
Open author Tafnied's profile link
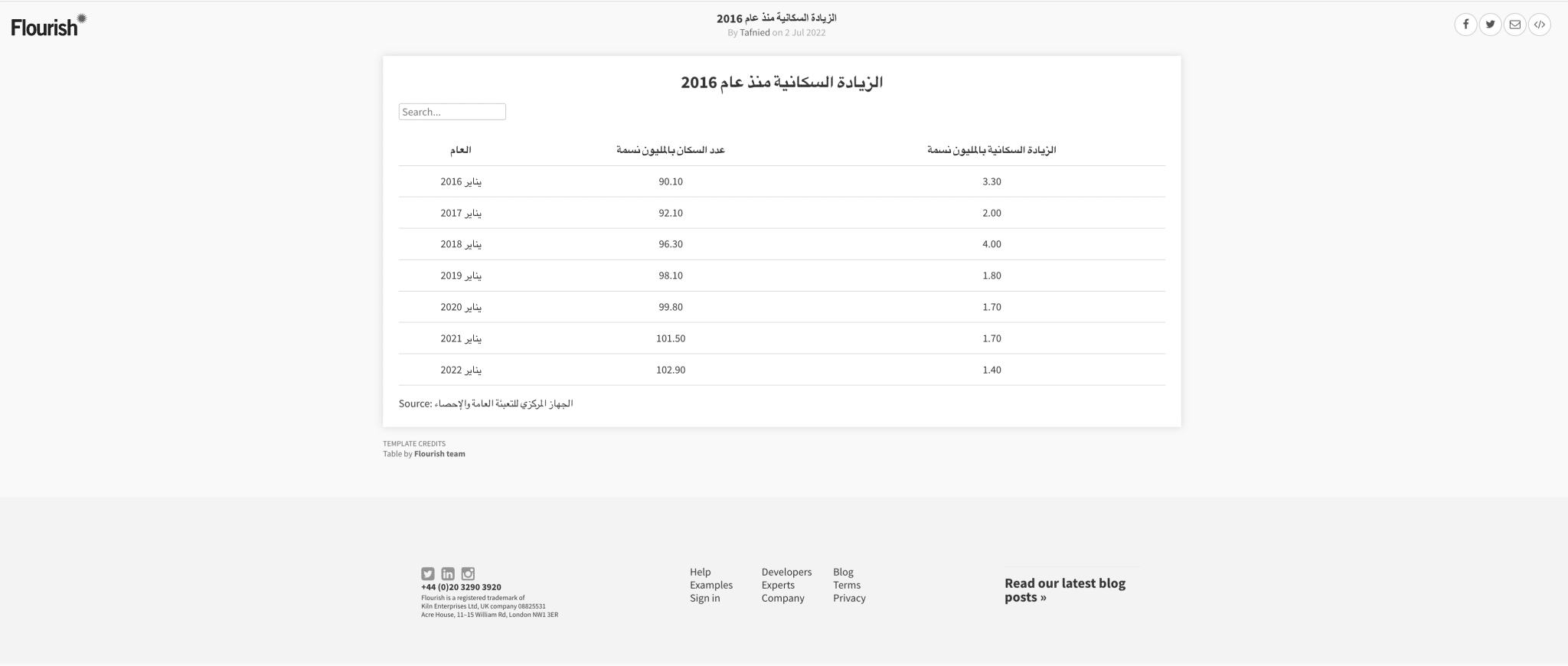[x=754, y=33]
